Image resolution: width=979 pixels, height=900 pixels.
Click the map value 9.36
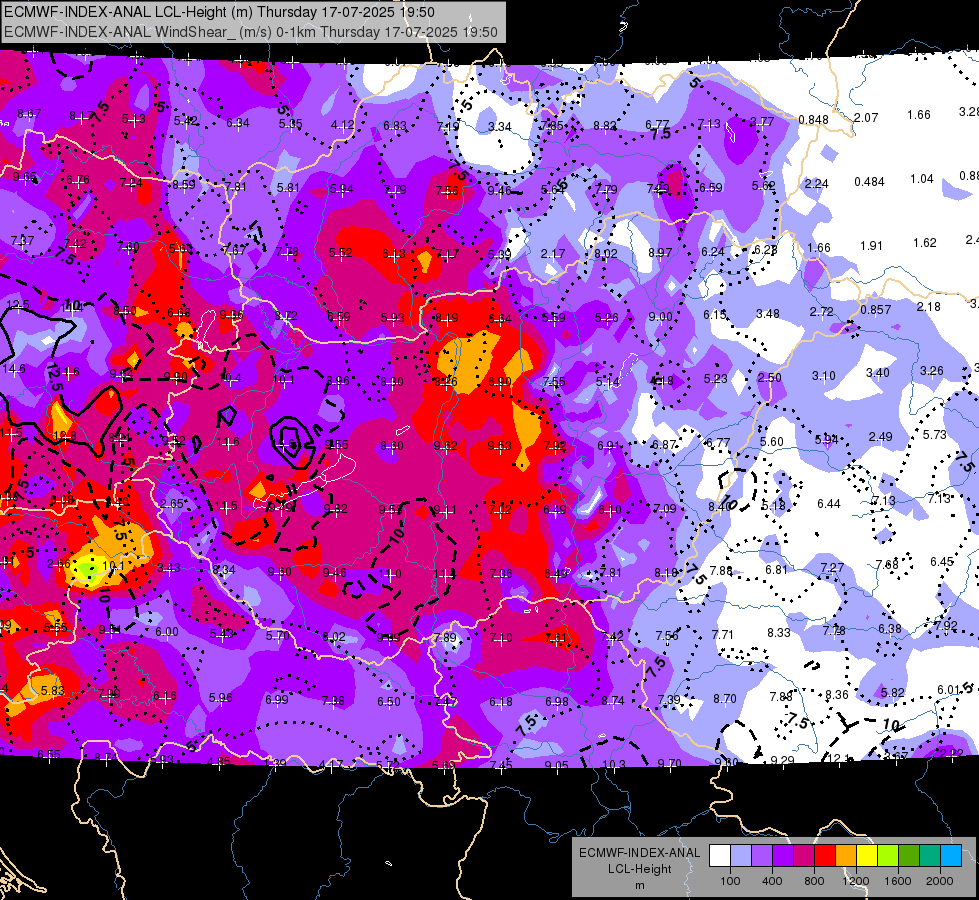coord(232,315)
